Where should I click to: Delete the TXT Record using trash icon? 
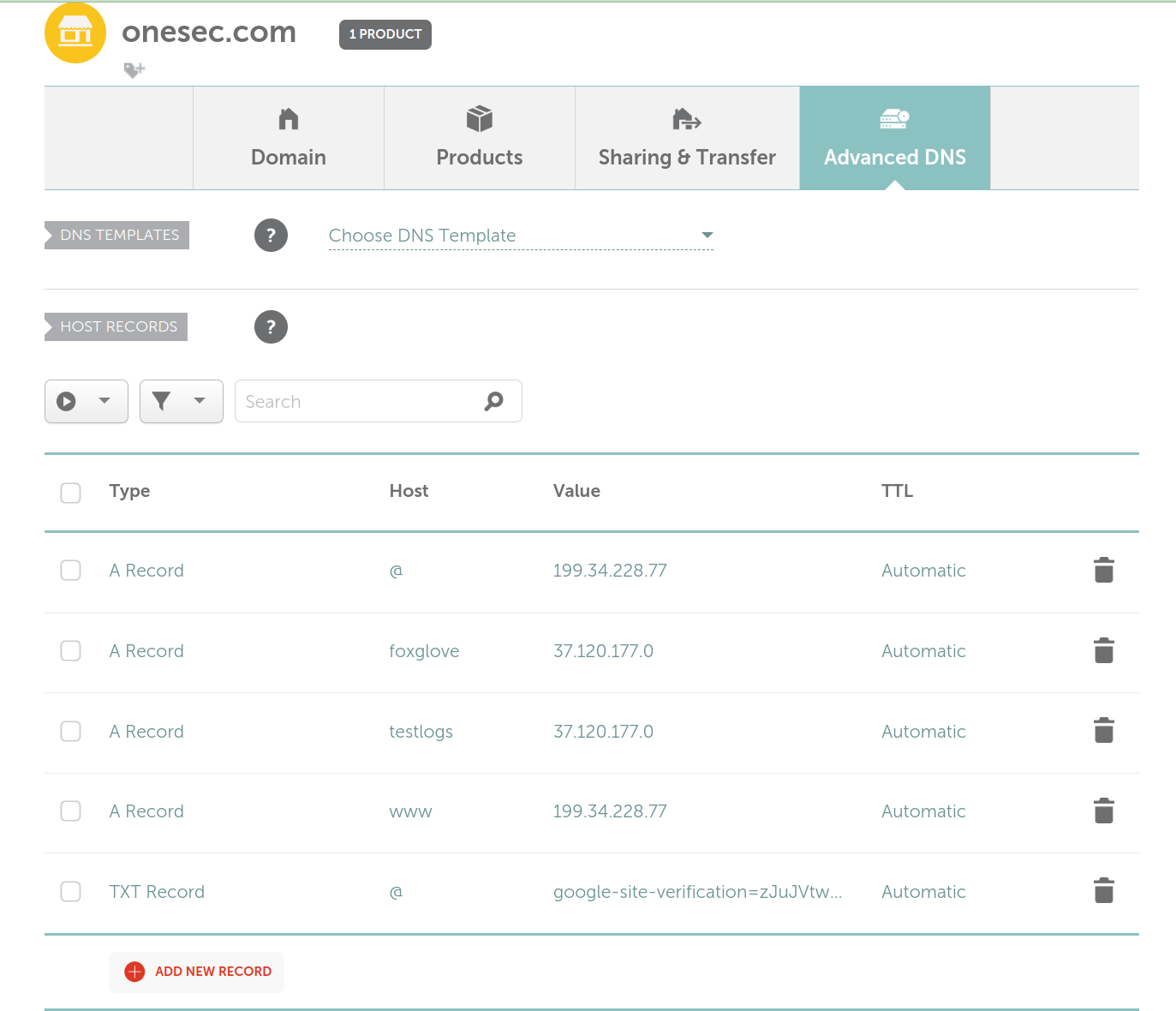coord(1103,891)
